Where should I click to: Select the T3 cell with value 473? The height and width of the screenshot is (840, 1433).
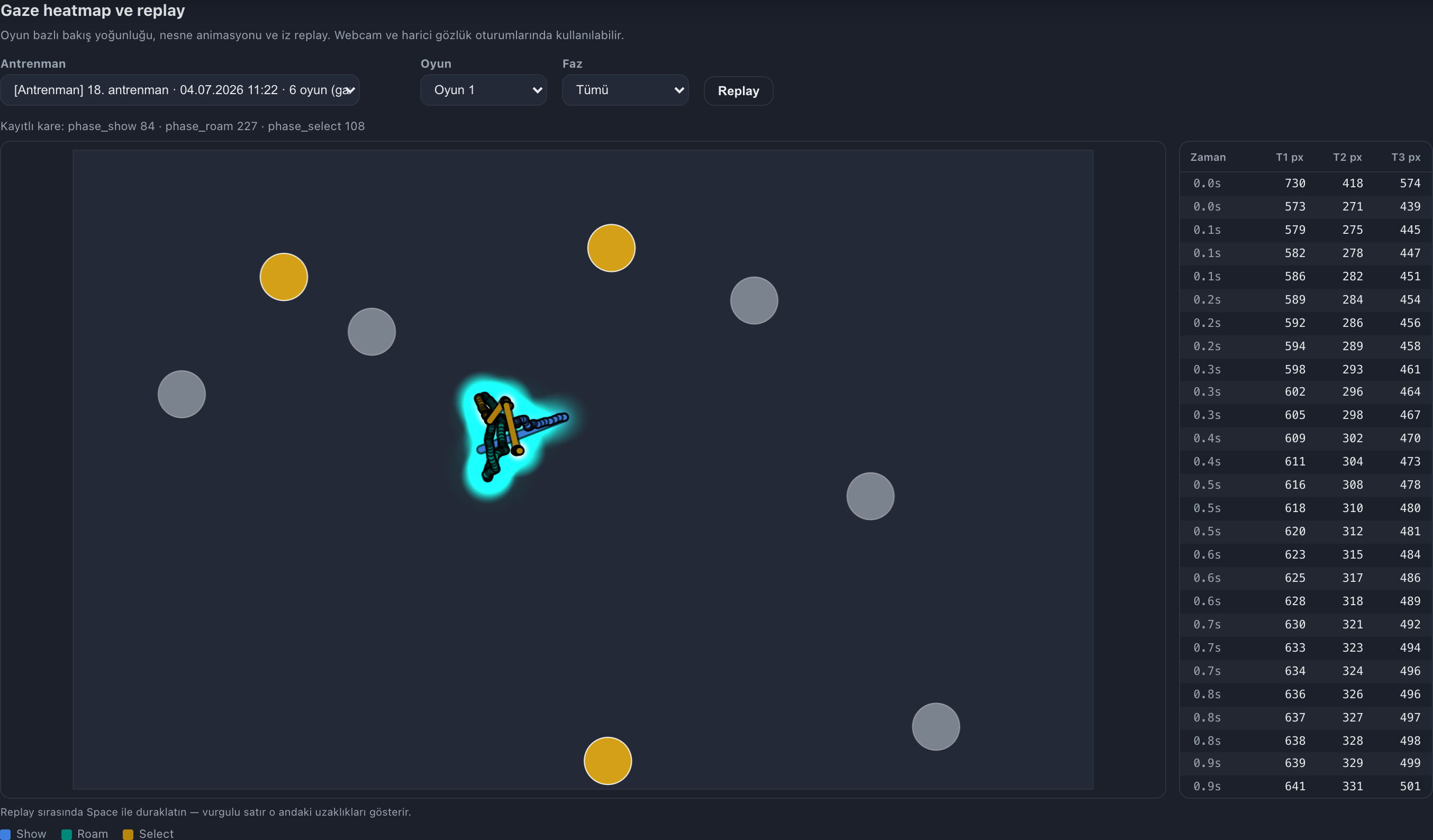[1410, 461]
